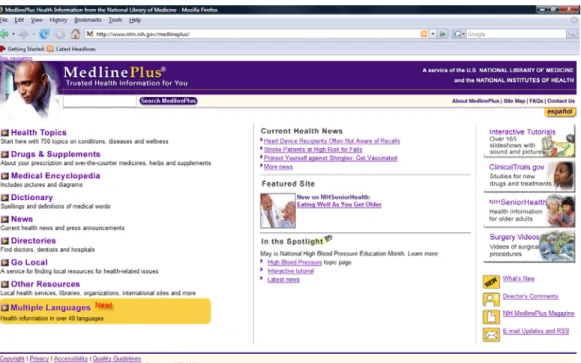Open the Help menu
Screen dimensions: 581x363
click(135, 20)
